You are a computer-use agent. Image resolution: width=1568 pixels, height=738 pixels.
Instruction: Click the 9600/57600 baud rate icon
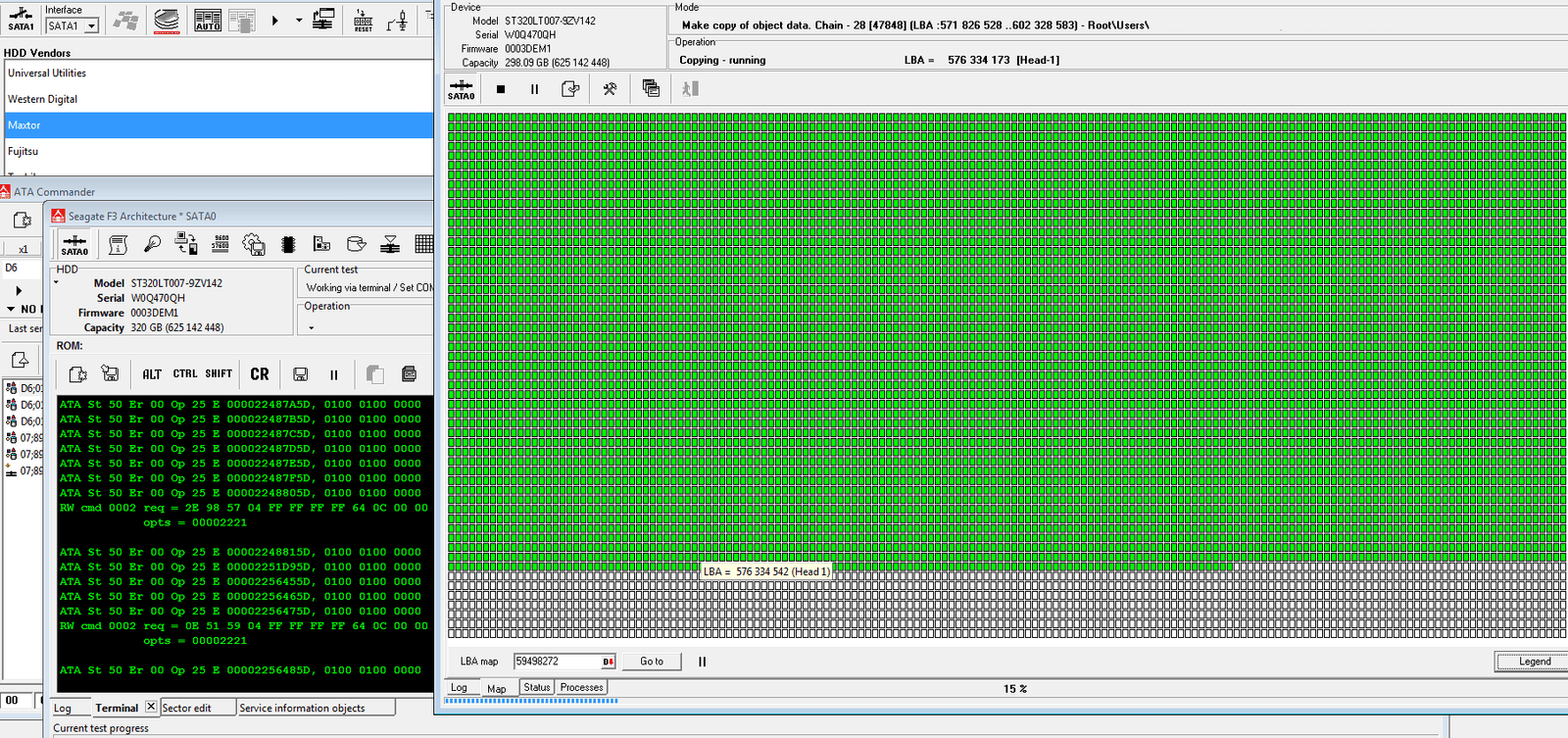click(220, 243)
